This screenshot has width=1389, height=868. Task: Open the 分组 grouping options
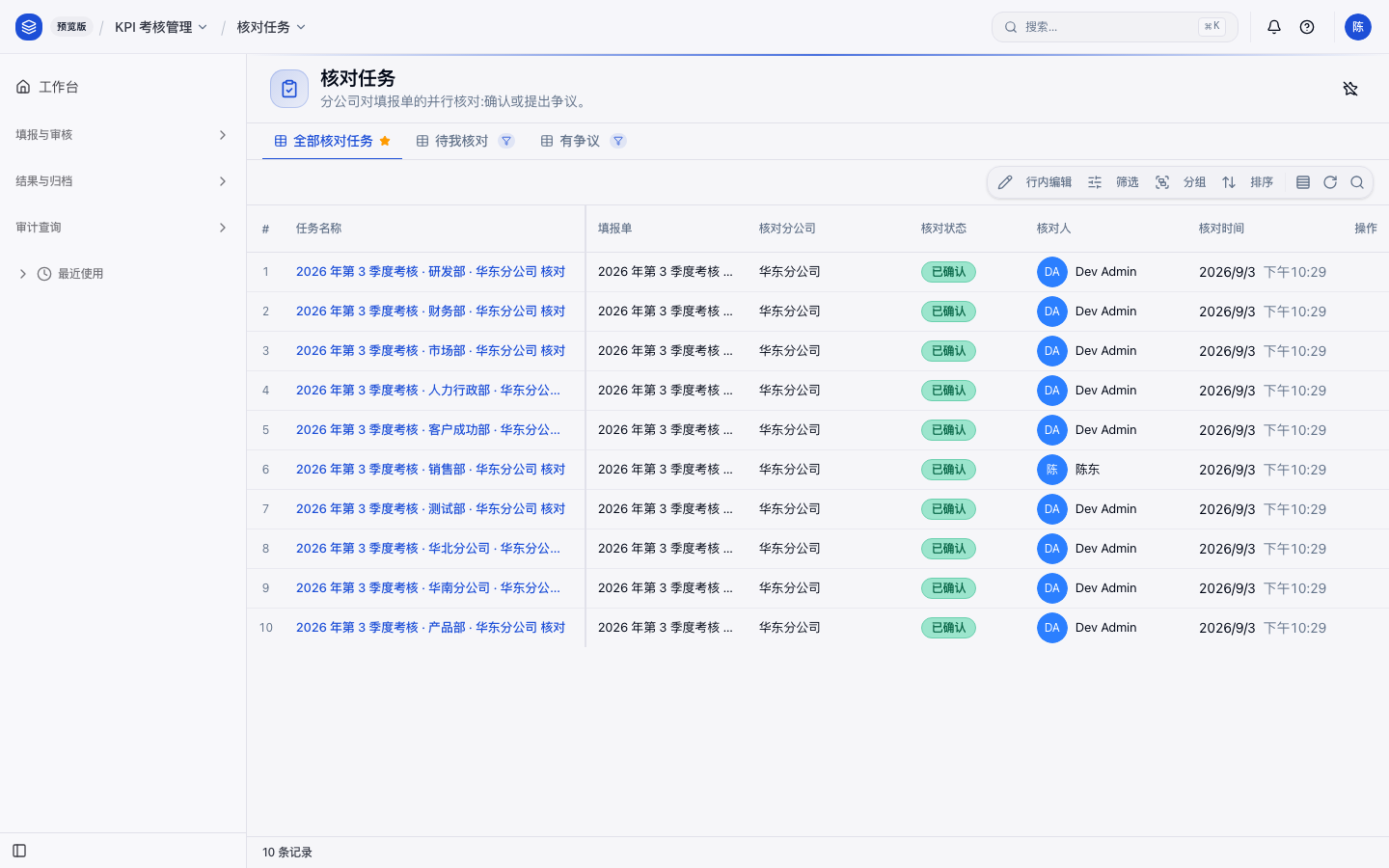(x=1182, y=182)
